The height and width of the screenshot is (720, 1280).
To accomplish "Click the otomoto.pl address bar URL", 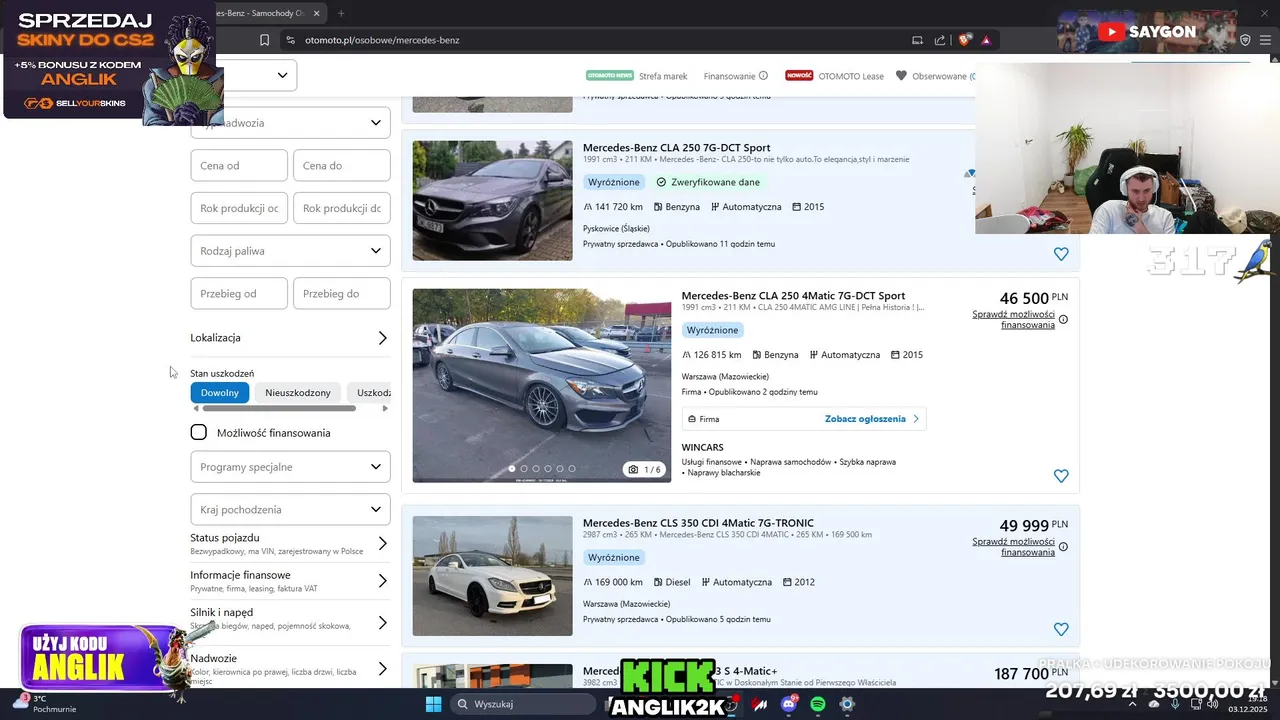I will pyautogui.click(x=382, y=40).
